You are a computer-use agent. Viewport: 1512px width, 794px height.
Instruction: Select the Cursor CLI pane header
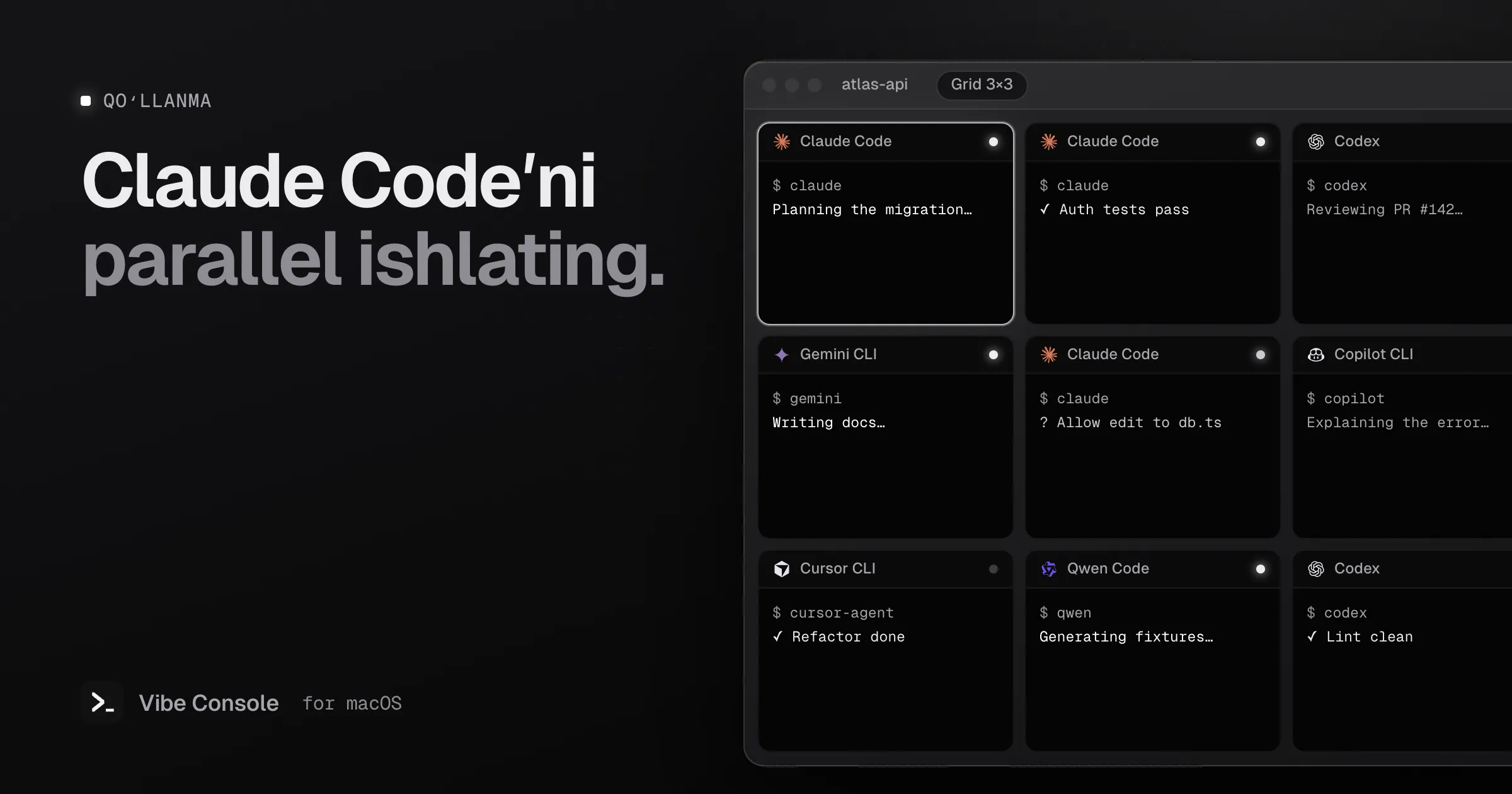(886, 569)
